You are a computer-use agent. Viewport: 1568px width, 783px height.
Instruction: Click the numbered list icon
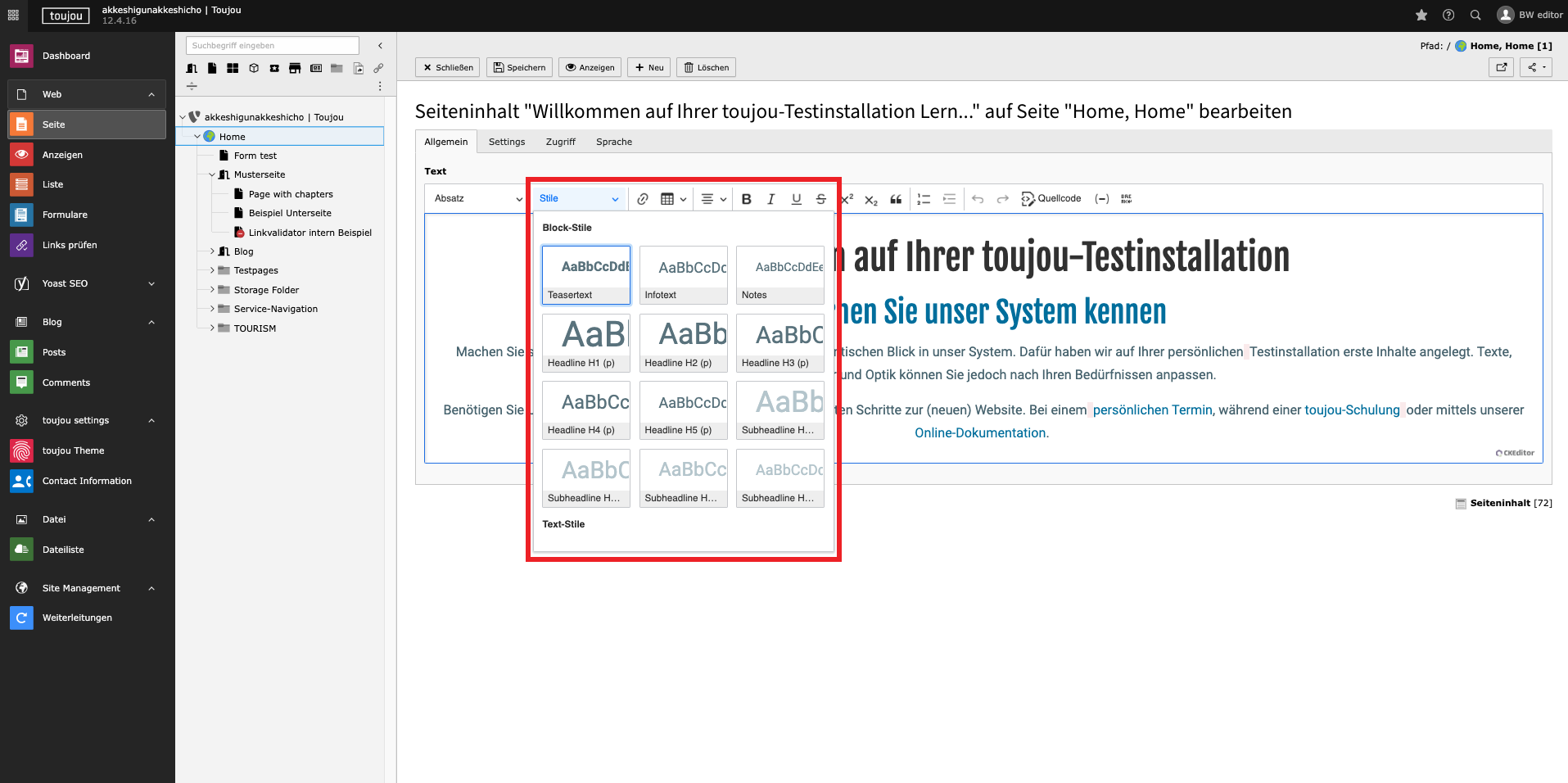coord(924,199)
